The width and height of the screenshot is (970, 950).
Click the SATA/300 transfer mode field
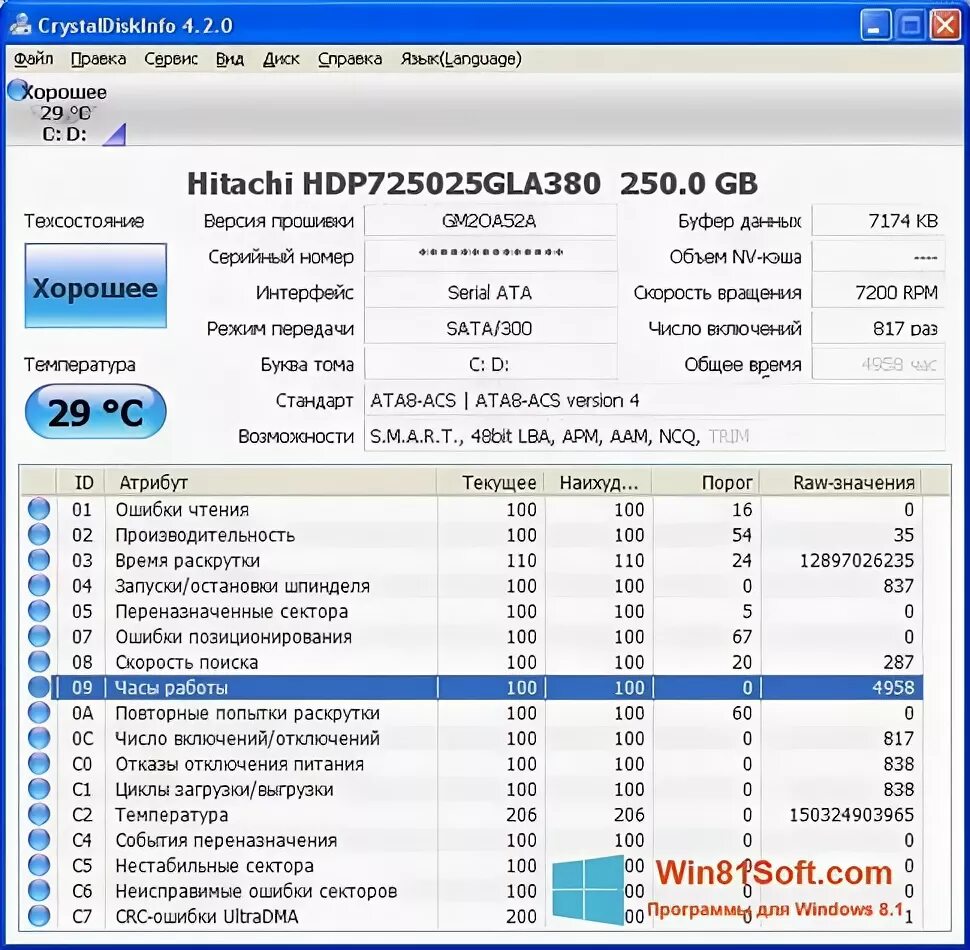[490, 328]
